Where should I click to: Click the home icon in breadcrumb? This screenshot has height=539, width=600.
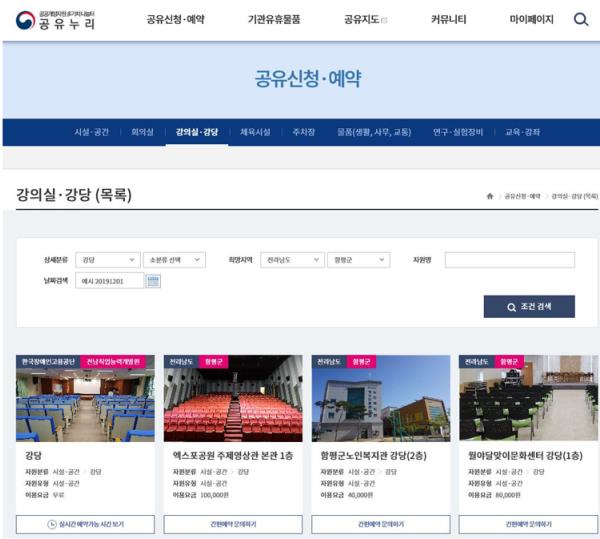pyautogui.click(x=490, y=196)
